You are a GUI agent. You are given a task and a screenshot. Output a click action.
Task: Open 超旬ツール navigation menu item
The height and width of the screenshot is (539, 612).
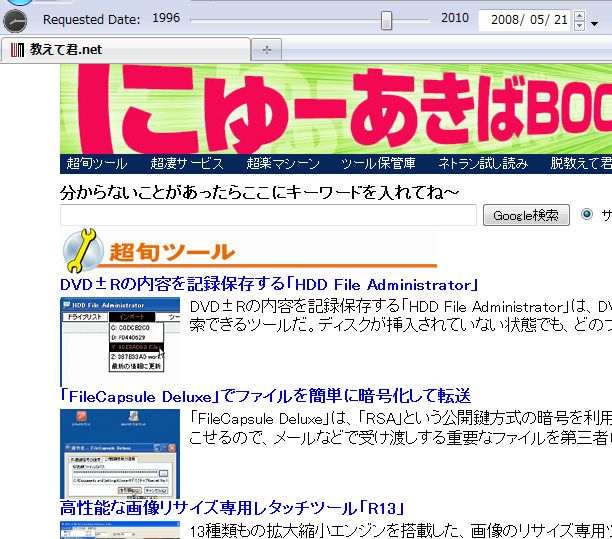click(x=97, y=163)
